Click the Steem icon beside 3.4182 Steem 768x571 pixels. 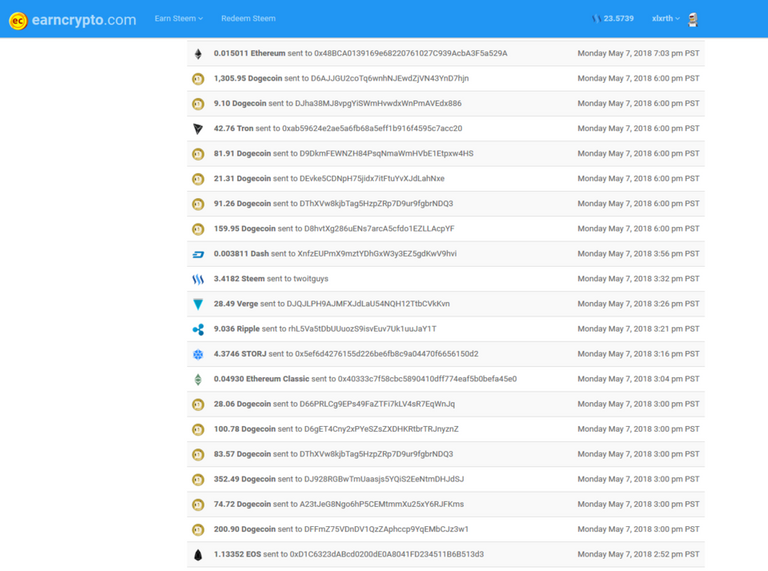click(x=198, y=279)
